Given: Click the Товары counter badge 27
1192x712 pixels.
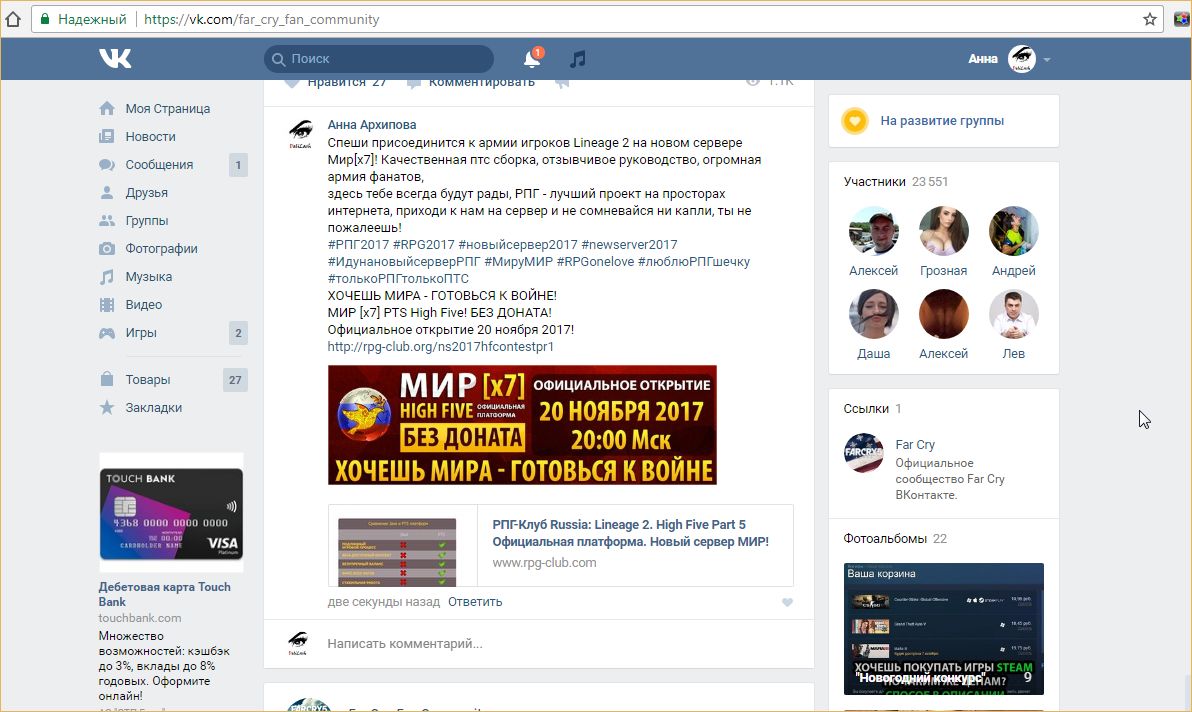Looking at the screenshot, I should pyautogui.click(x=235, y=380).
